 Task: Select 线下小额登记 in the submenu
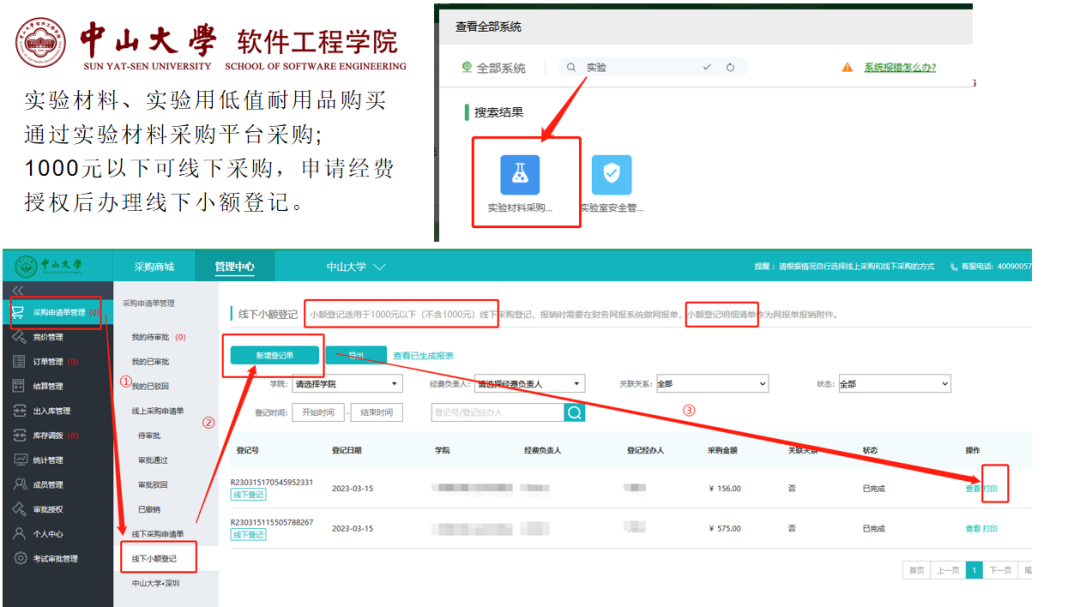point(154,558)
